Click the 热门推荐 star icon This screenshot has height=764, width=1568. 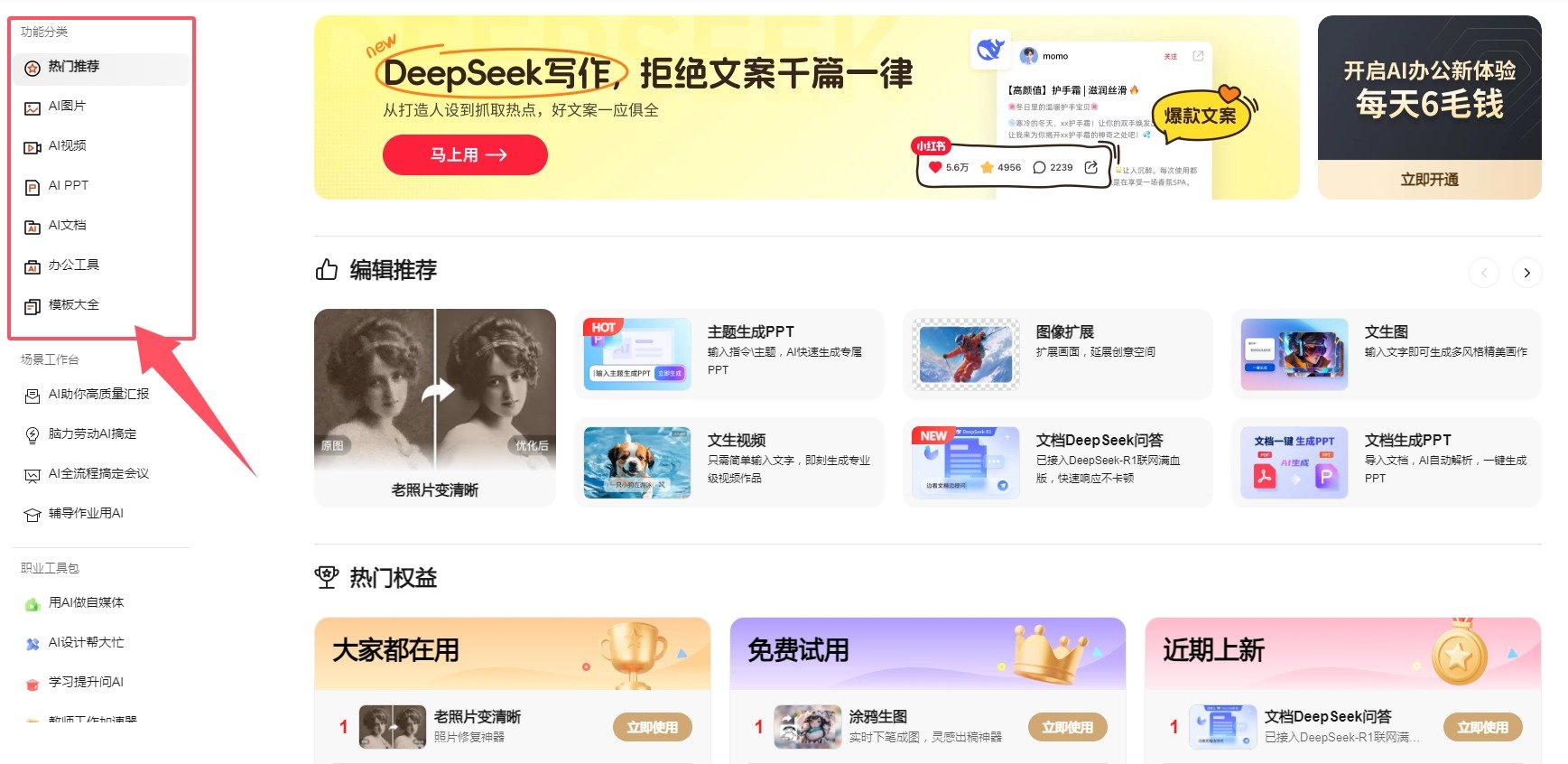32,68
